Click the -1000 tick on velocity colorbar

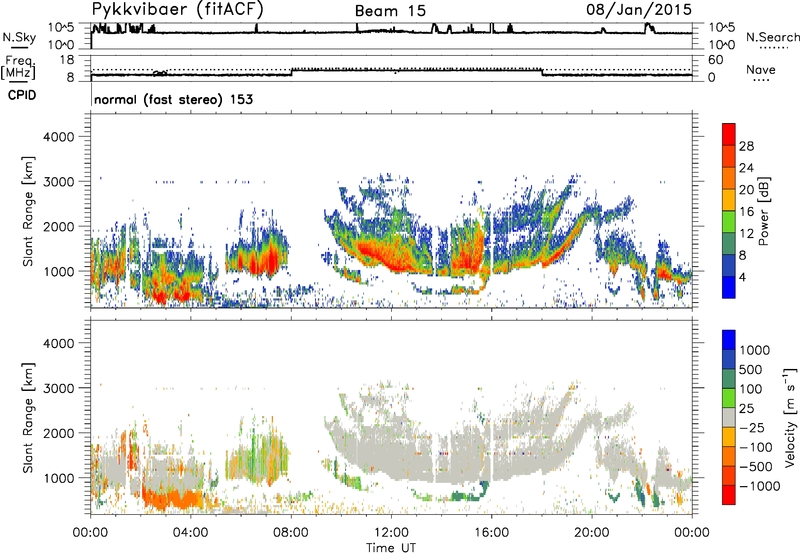(x=760, y=486)
